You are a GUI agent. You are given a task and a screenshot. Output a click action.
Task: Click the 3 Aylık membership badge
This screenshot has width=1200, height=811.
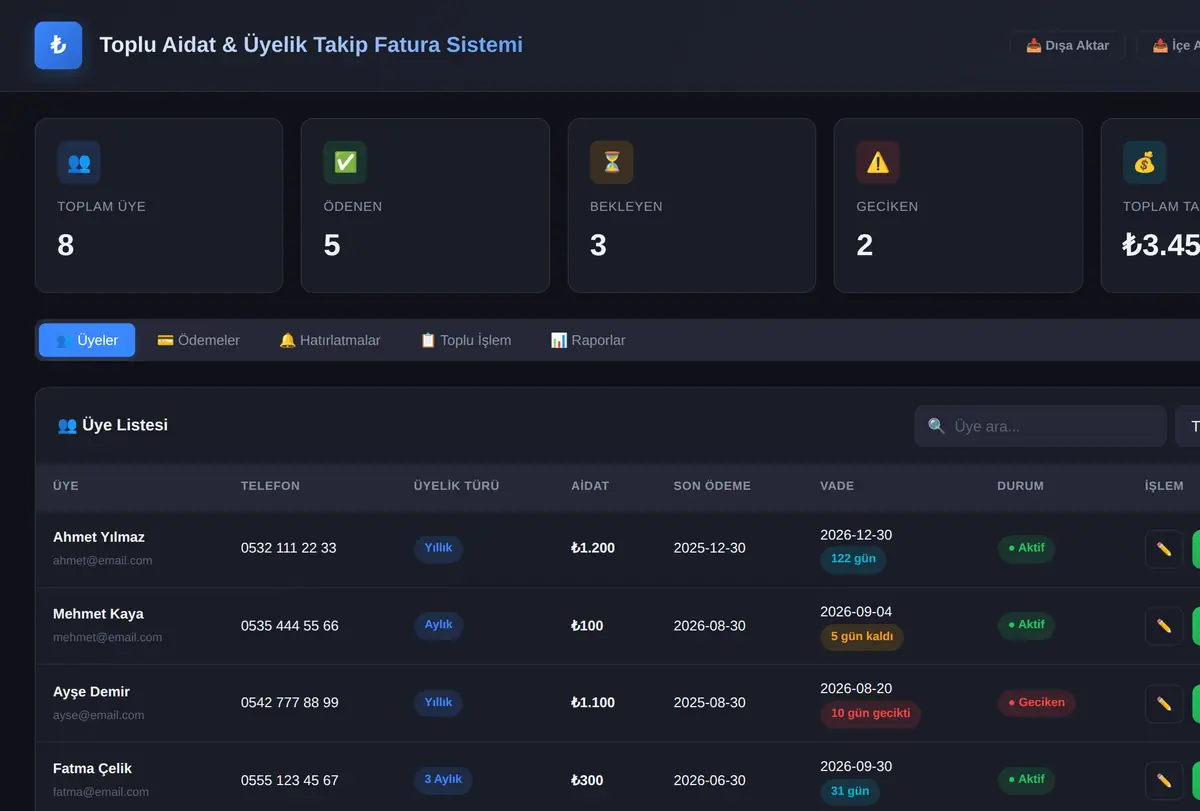pyautogui.click(x=443, y=780)
